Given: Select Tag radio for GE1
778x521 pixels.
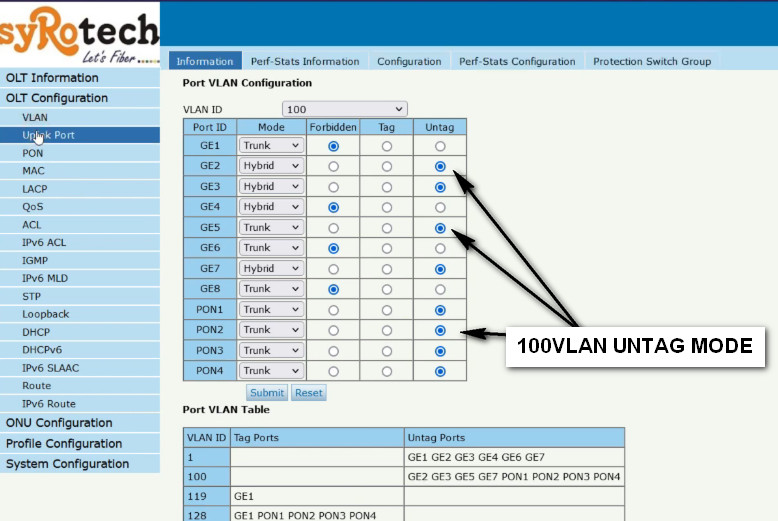Looking at the screenshot, I should 386,146.
